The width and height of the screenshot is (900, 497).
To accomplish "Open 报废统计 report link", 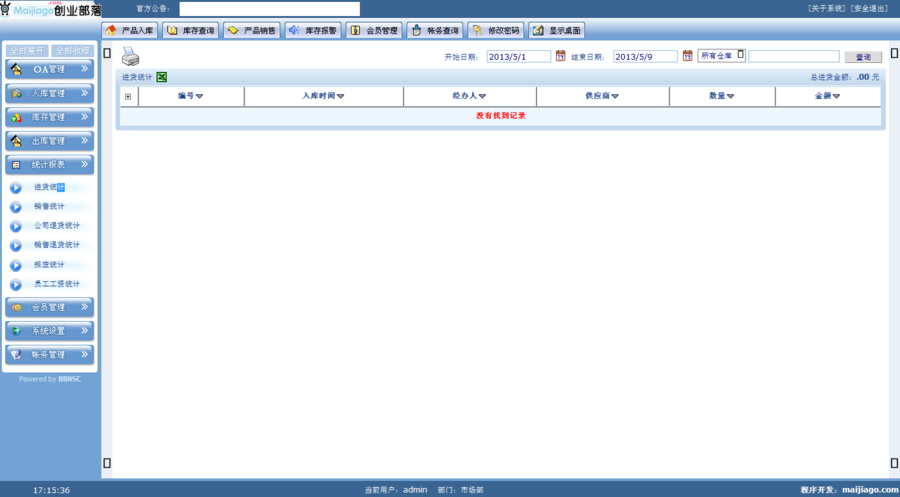I will (x=49, y=265).
